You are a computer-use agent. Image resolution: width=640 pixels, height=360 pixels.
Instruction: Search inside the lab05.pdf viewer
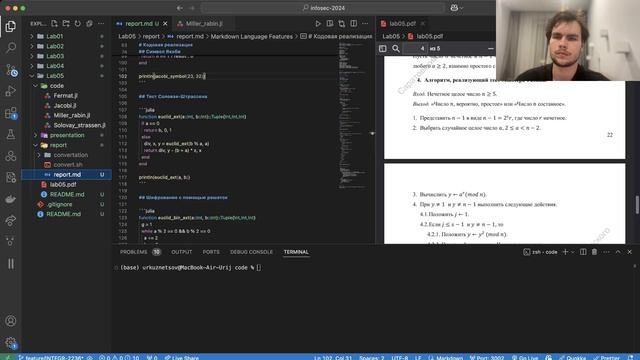pyautogui.click(x=396, y=49)
